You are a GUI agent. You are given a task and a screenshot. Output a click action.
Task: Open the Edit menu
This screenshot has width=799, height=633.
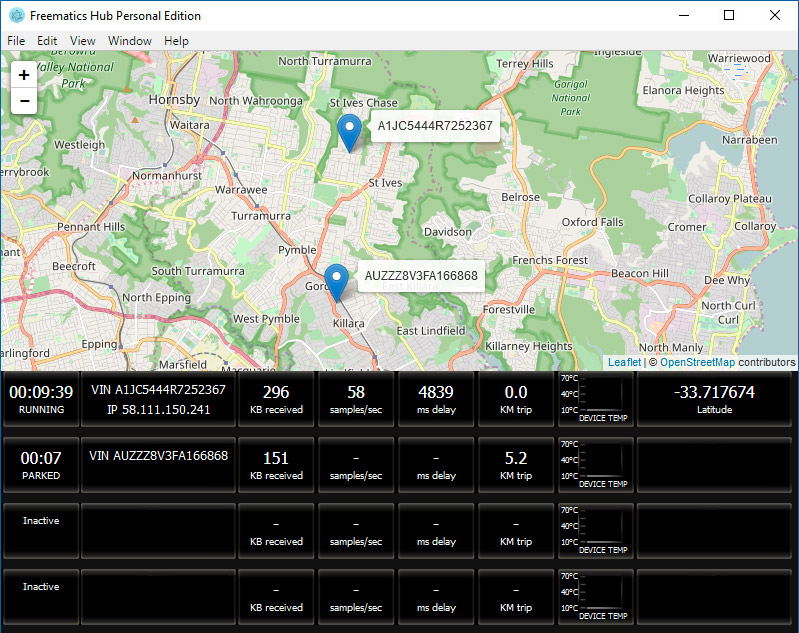[x=47, y=41]
